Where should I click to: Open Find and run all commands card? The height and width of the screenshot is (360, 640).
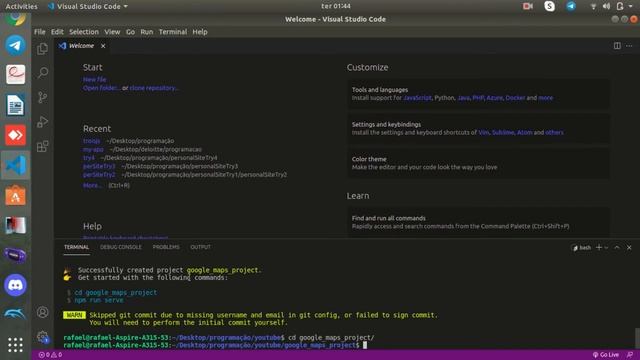pyautogui.click(x=478, y=222)
